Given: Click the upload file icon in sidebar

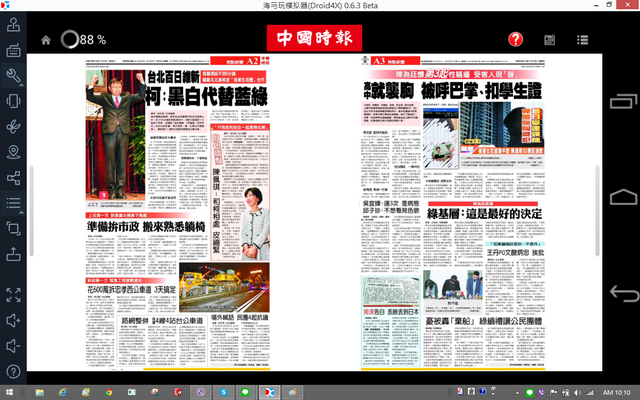Looking at the screenshot, I should (x=13, y=254).
